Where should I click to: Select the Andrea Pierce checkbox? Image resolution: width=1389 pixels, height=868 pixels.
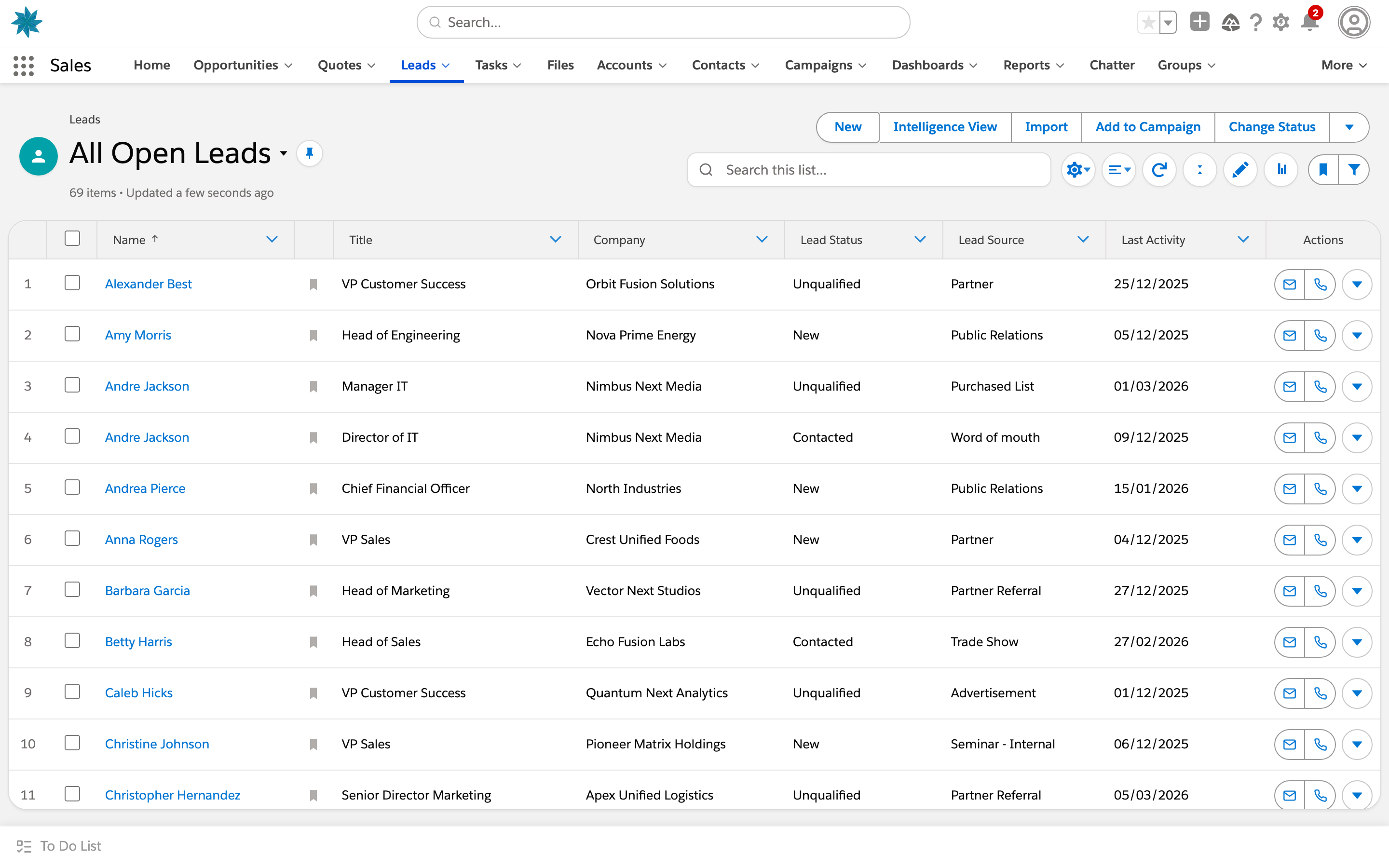point(72,488)
